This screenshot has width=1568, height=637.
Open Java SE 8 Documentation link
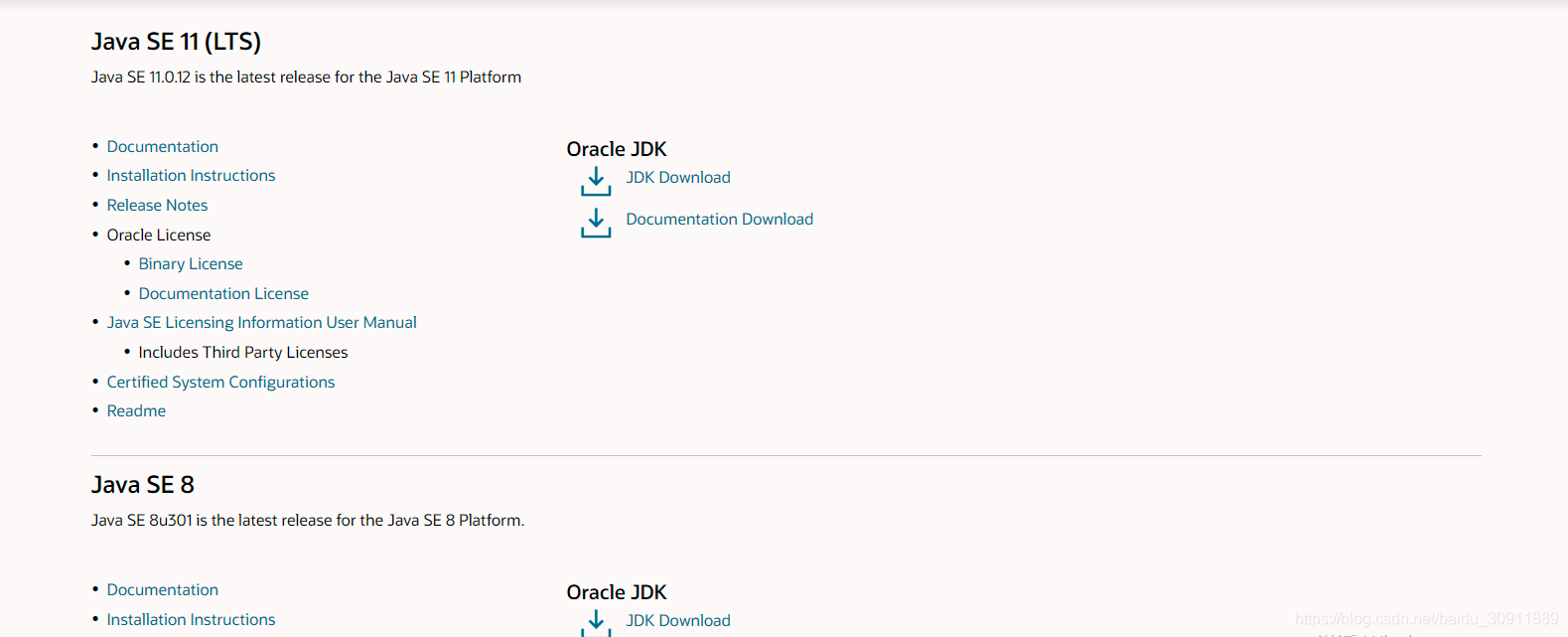click(163, 589)
